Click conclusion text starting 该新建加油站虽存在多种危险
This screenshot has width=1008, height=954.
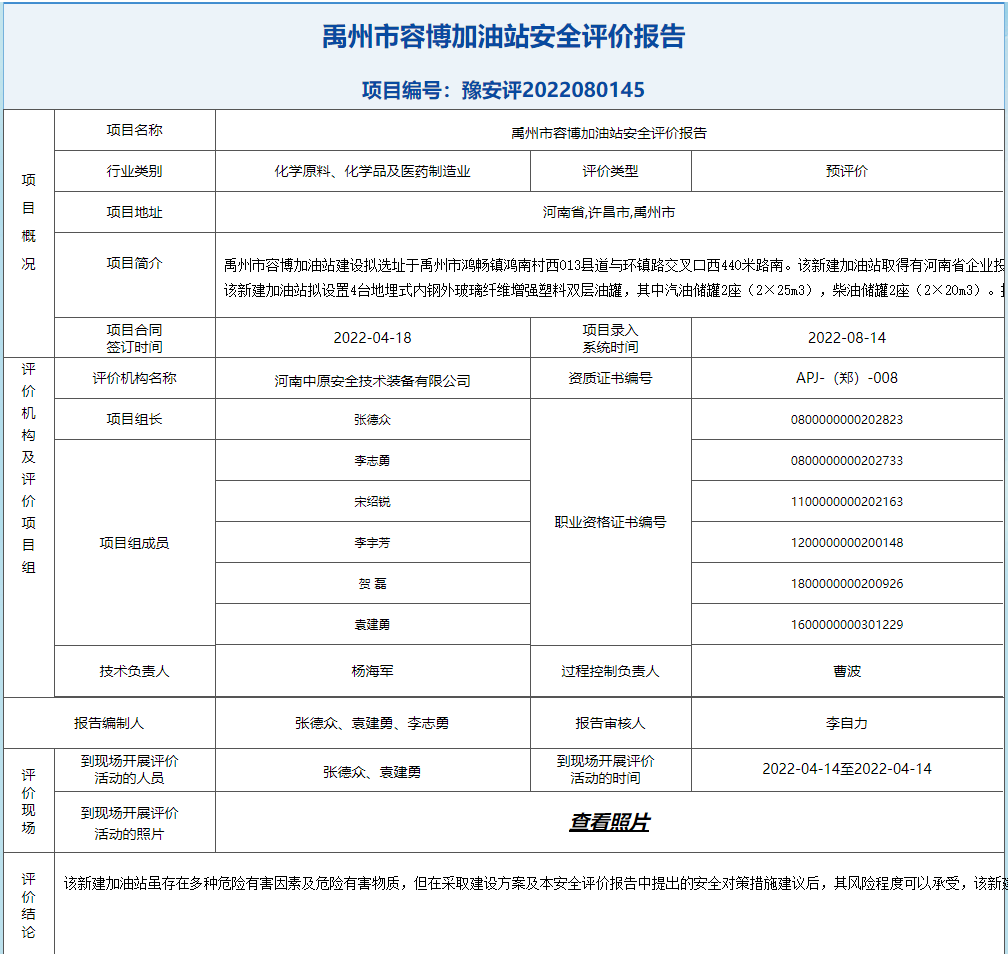click(x=535, y=883)
